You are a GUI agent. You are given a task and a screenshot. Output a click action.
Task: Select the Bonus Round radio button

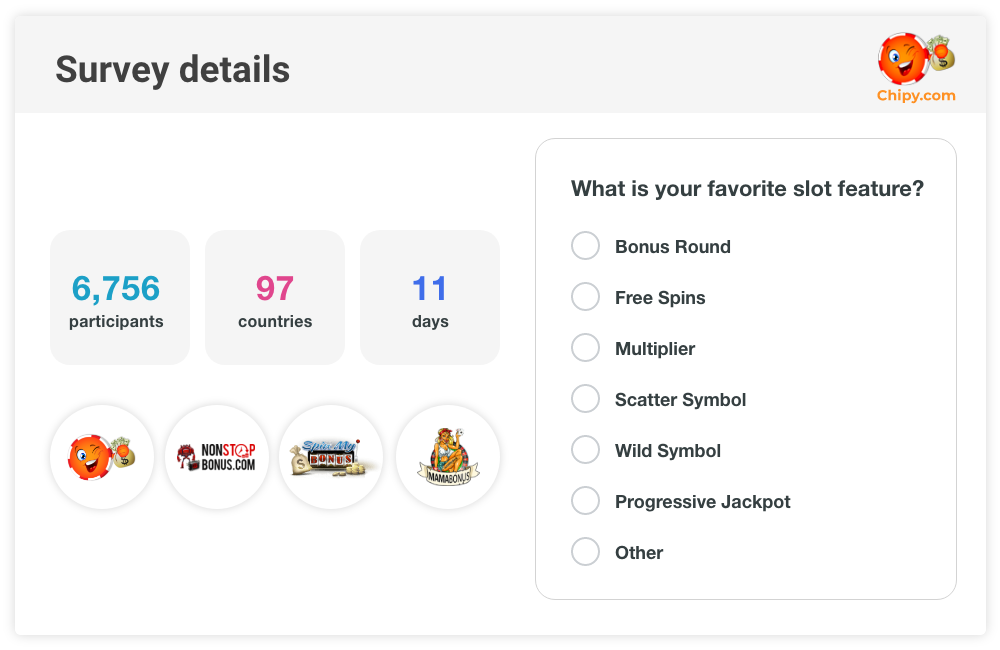pyautogui.click(x=585, y=245)
